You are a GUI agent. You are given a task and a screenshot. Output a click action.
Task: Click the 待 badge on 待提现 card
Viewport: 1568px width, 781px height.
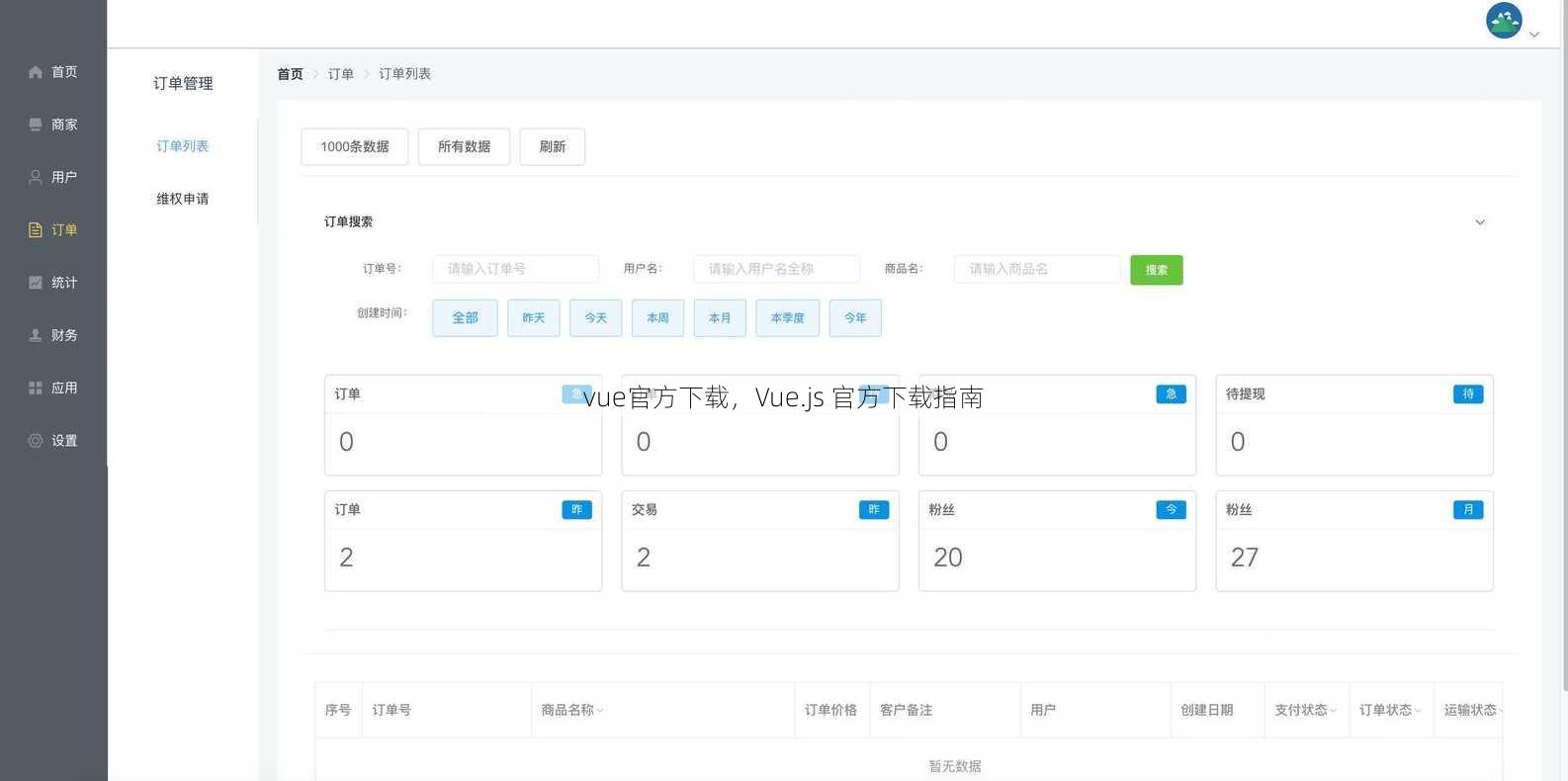1468,394
